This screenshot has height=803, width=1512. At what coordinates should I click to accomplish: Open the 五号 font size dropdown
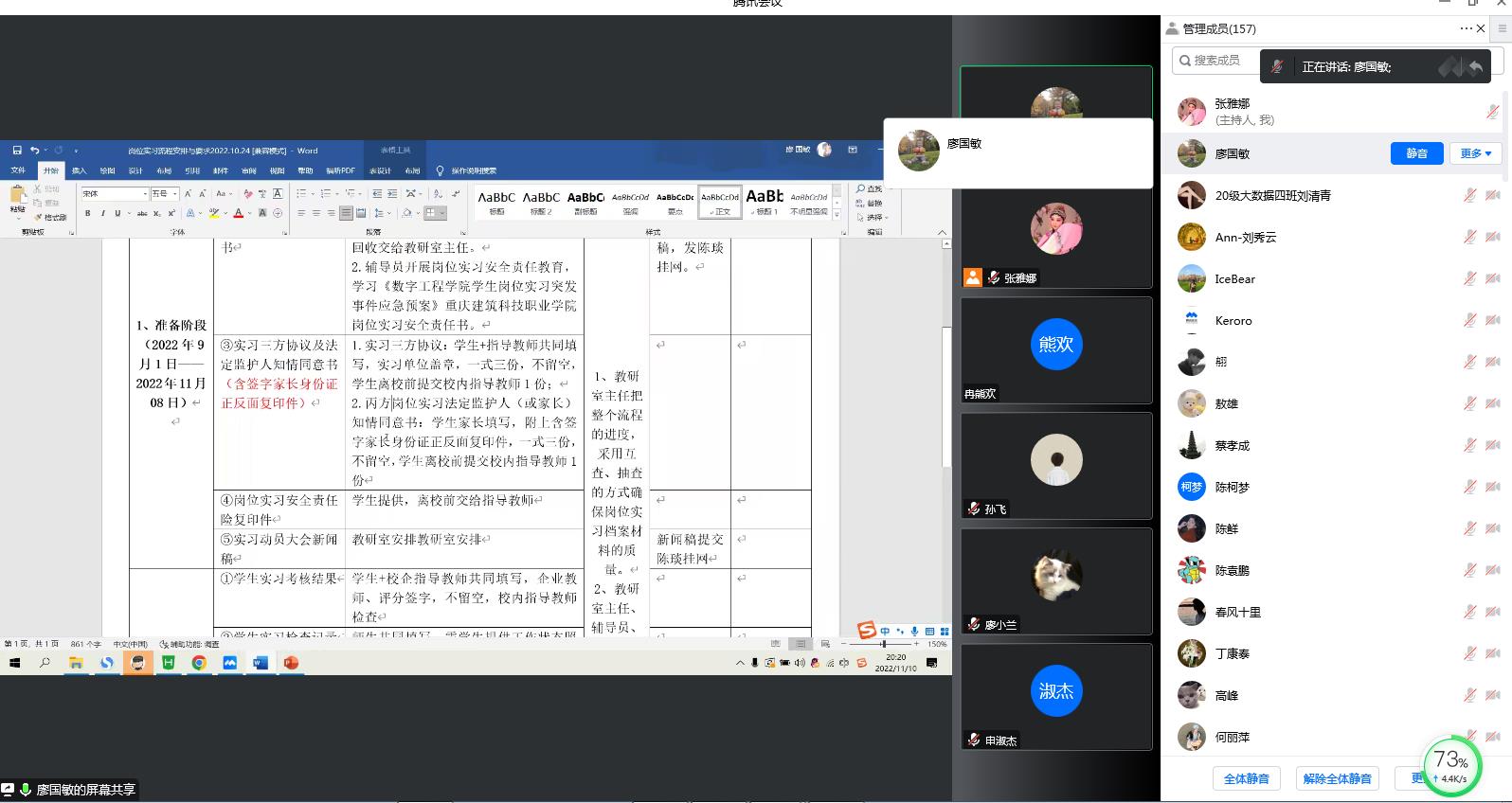(175, 194)
